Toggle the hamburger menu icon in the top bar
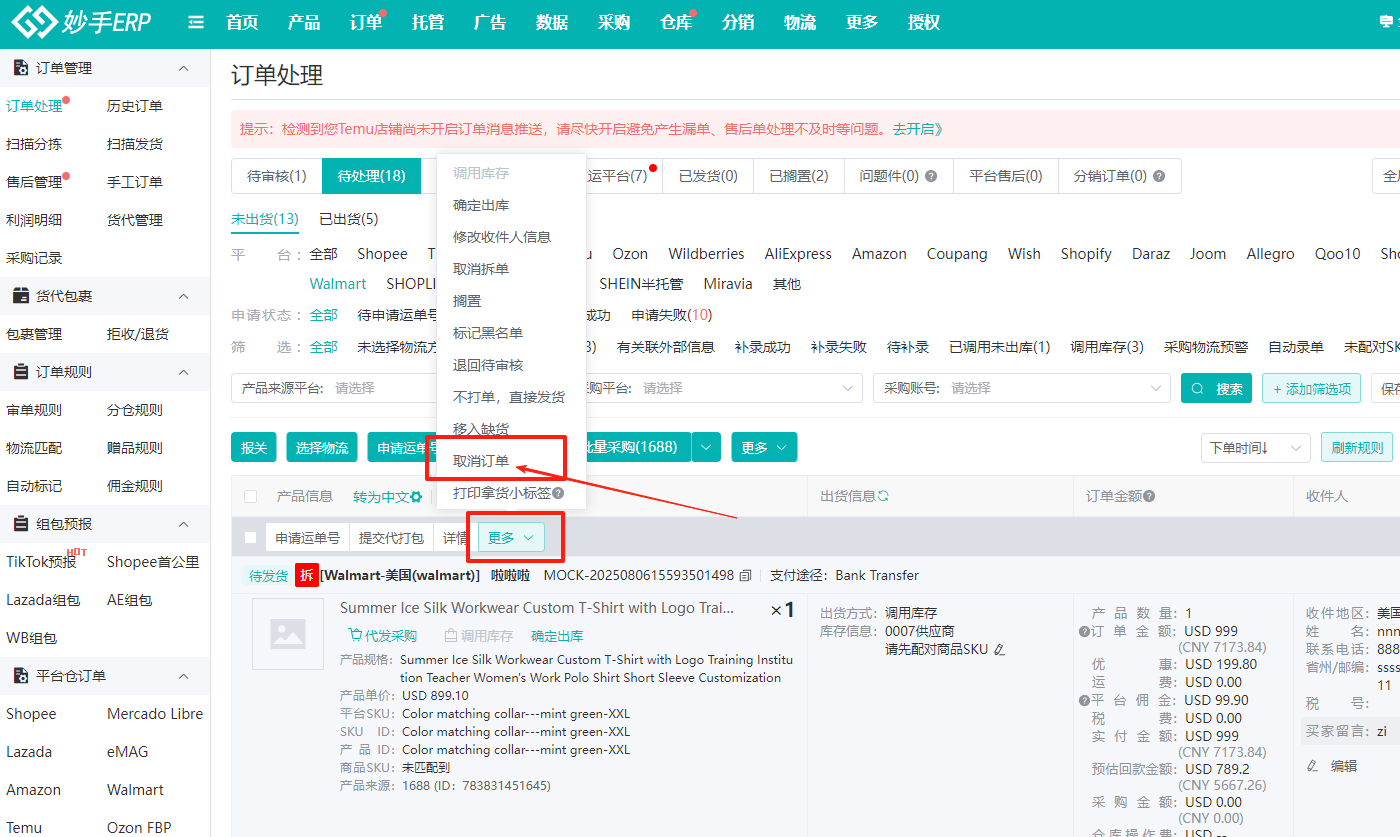 [x=196, y=22]
